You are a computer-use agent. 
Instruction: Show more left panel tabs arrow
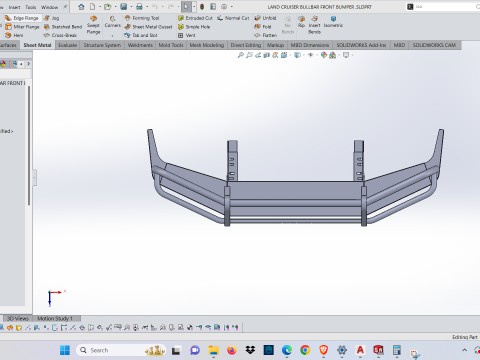(x=29, y=63)
